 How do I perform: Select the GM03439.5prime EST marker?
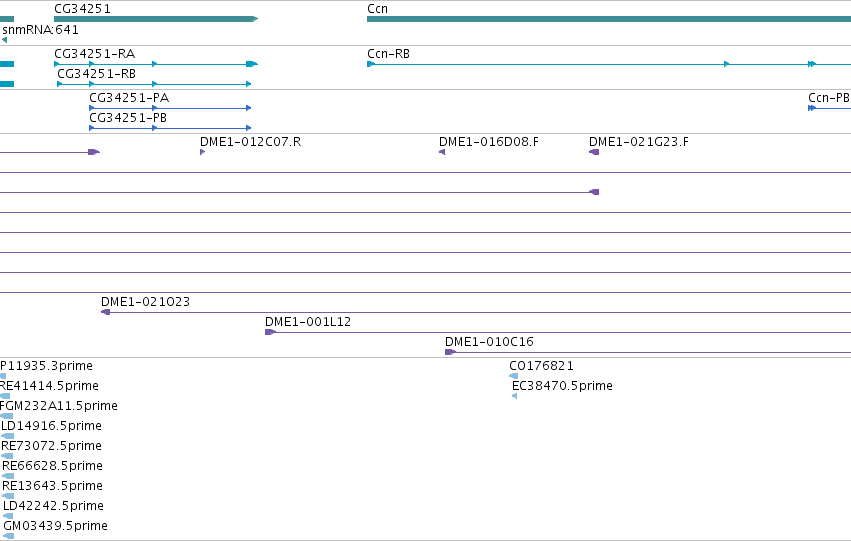click(x=9, y=536)
